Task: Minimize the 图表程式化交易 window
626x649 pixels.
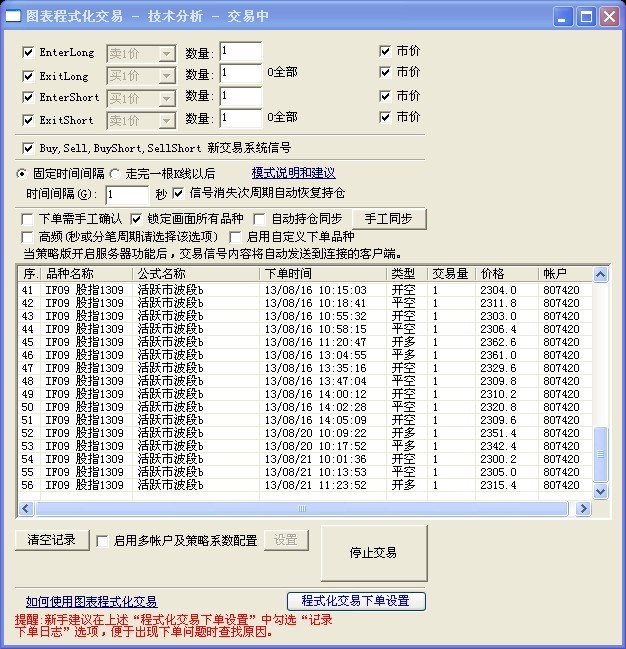Action: pyautogui.click(x=563, y=17)
